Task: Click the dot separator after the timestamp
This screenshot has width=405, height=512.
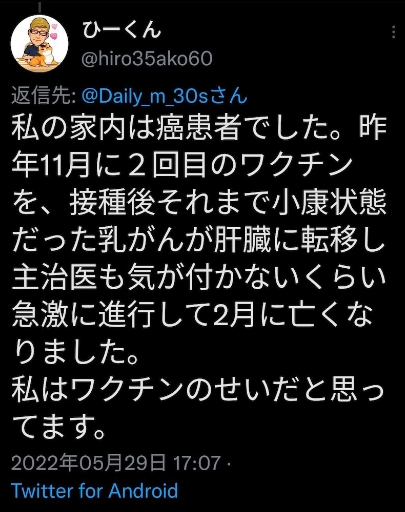Action: (229, 463)
